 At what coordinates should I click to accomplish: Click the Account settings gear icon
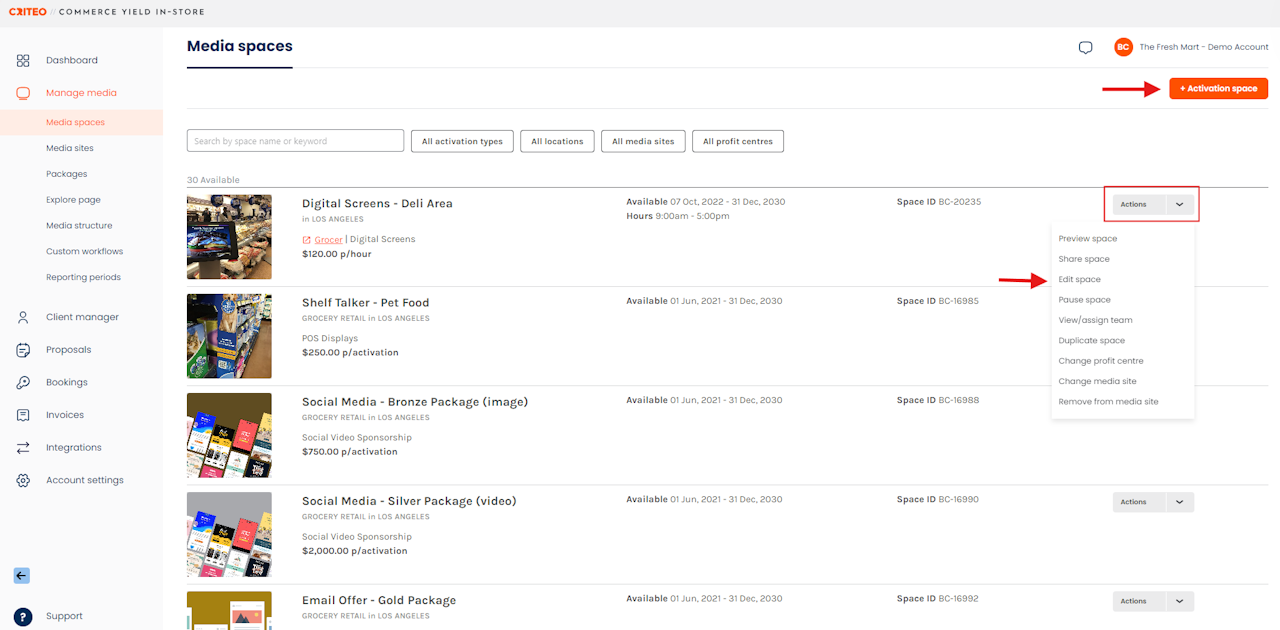pos(23,481)
